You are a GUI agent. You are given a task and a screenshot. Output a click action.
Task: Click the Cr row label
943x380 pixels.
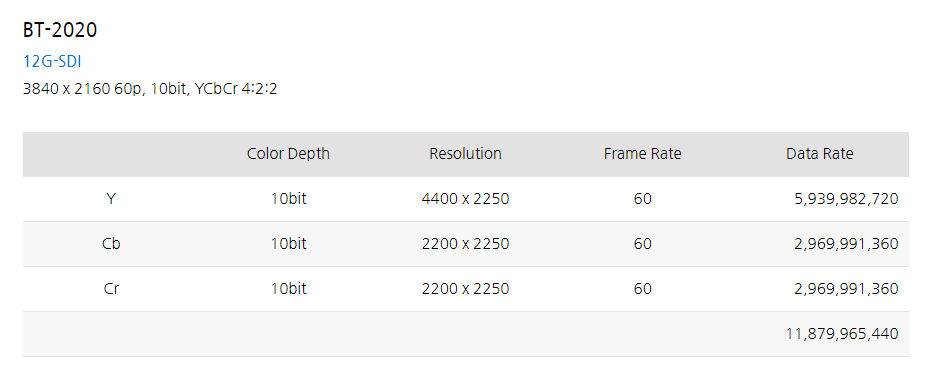pyautogui.click(x=111, y=289)
